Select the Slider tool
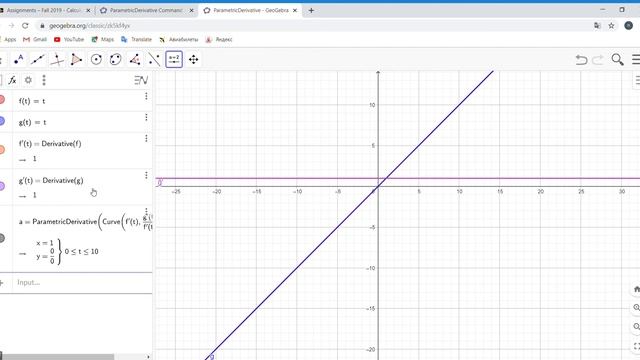The image size is (640, 360). [174, 60]
